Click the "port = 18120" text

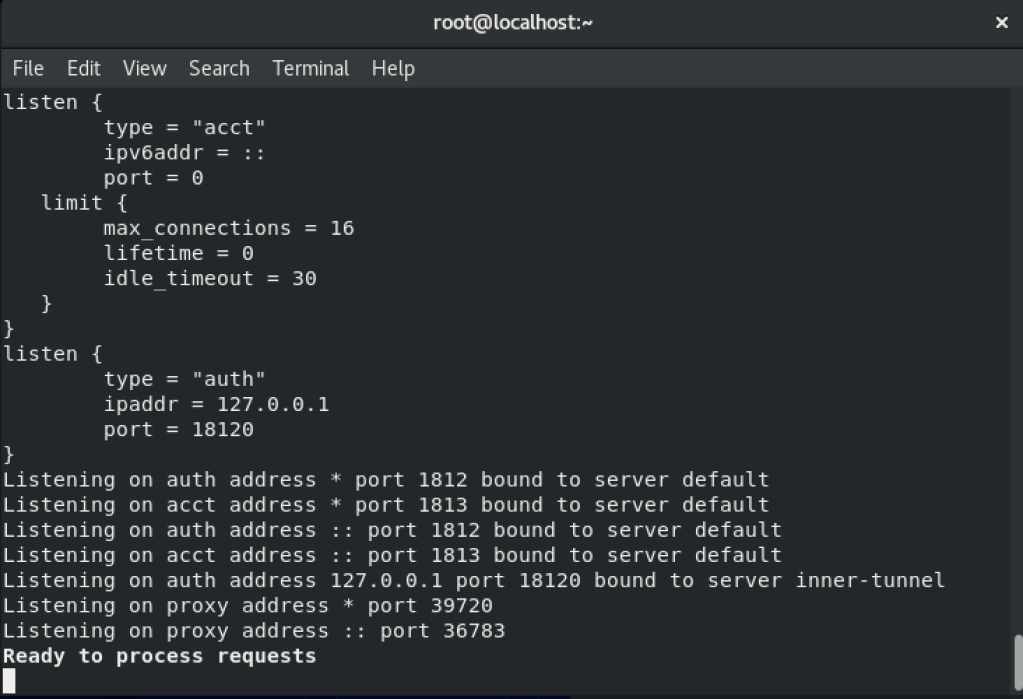[x=179, y=429]
